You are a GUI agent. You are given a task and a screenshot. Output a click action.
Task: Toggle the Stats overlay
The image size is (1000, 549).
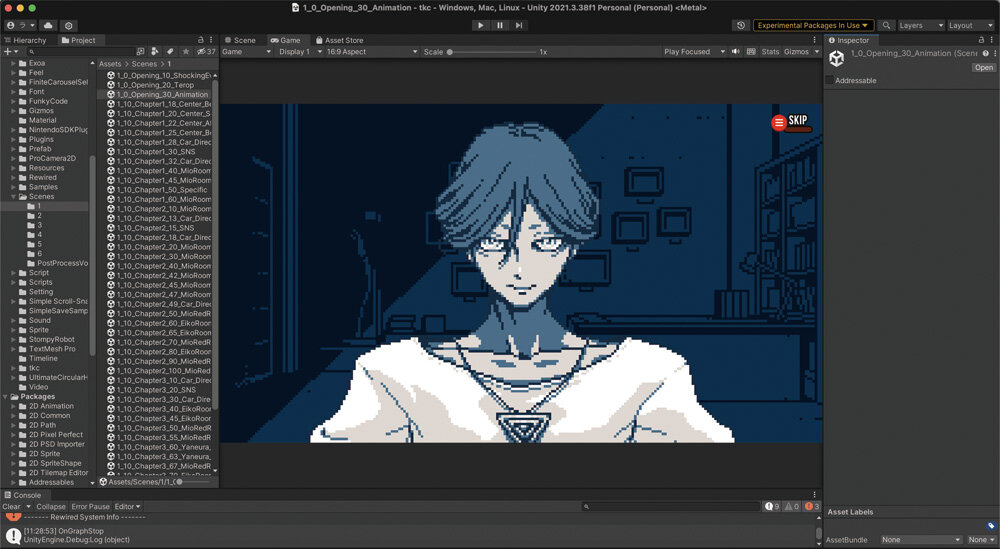pos(770,52)
